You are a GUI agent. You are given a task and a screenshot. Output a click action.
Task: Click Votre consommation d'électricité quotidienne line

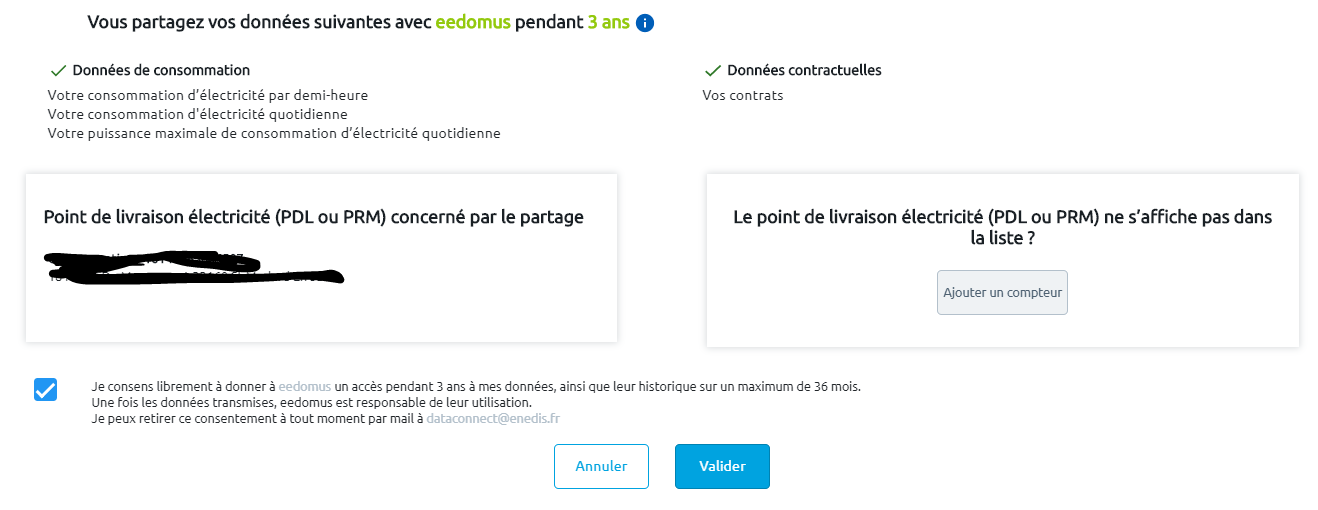[x=198, y=114]
